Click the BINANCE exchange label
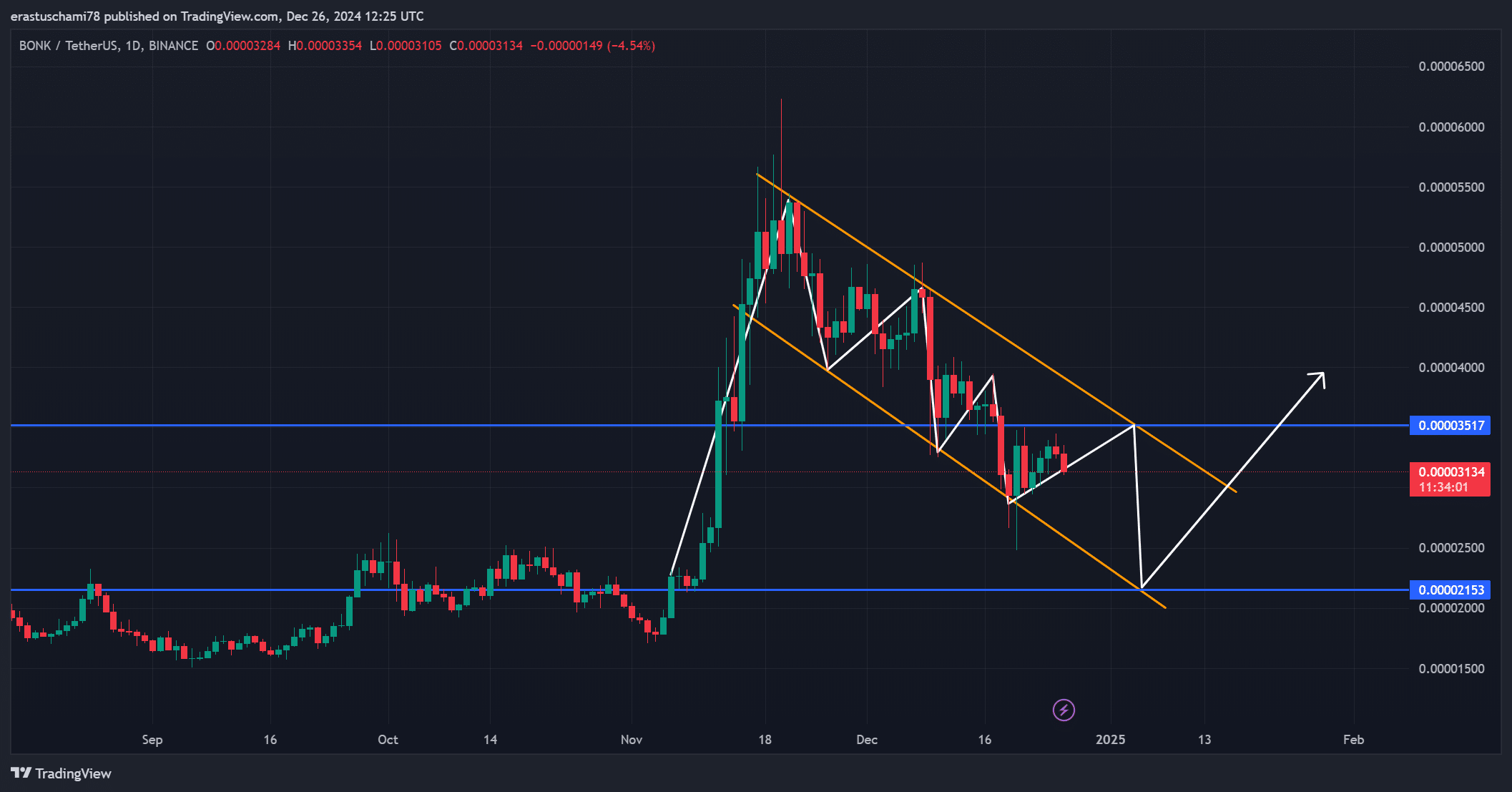This screenshot has height=792, width=1512. pos(174,46)
